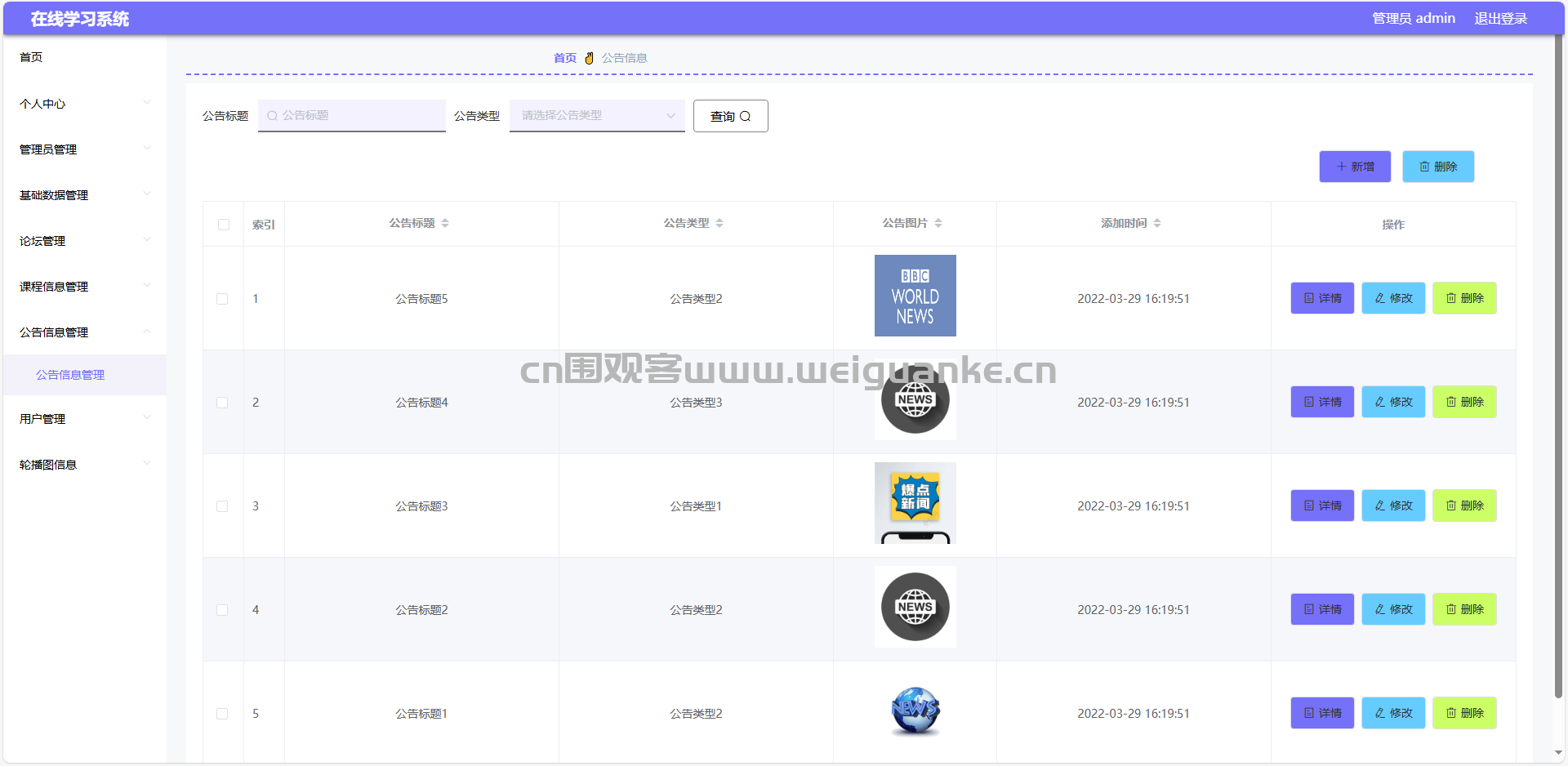Screen dimensions: 1568x766
Task: Open the 首页 item in the sidebar
Action: click(31, 57)
